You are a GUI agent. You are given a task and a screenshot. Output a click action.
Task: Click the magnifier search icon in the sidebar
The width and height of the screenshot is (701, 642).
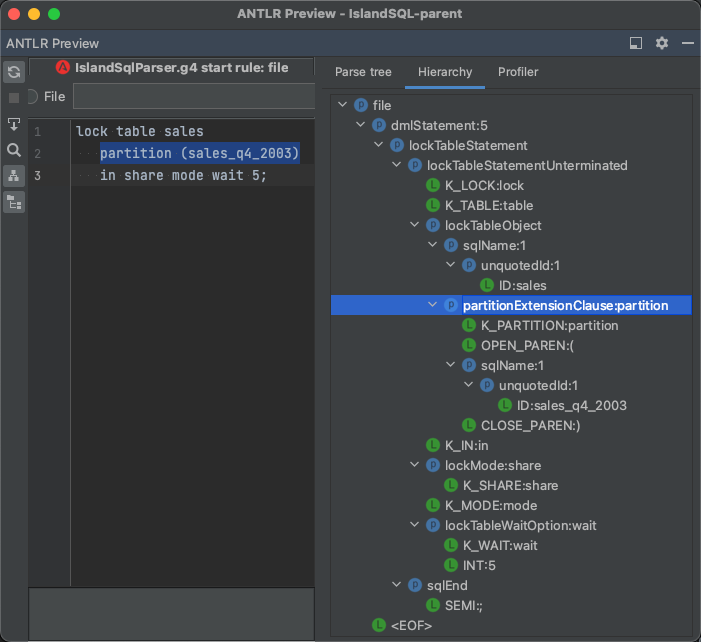pos(14,150)
